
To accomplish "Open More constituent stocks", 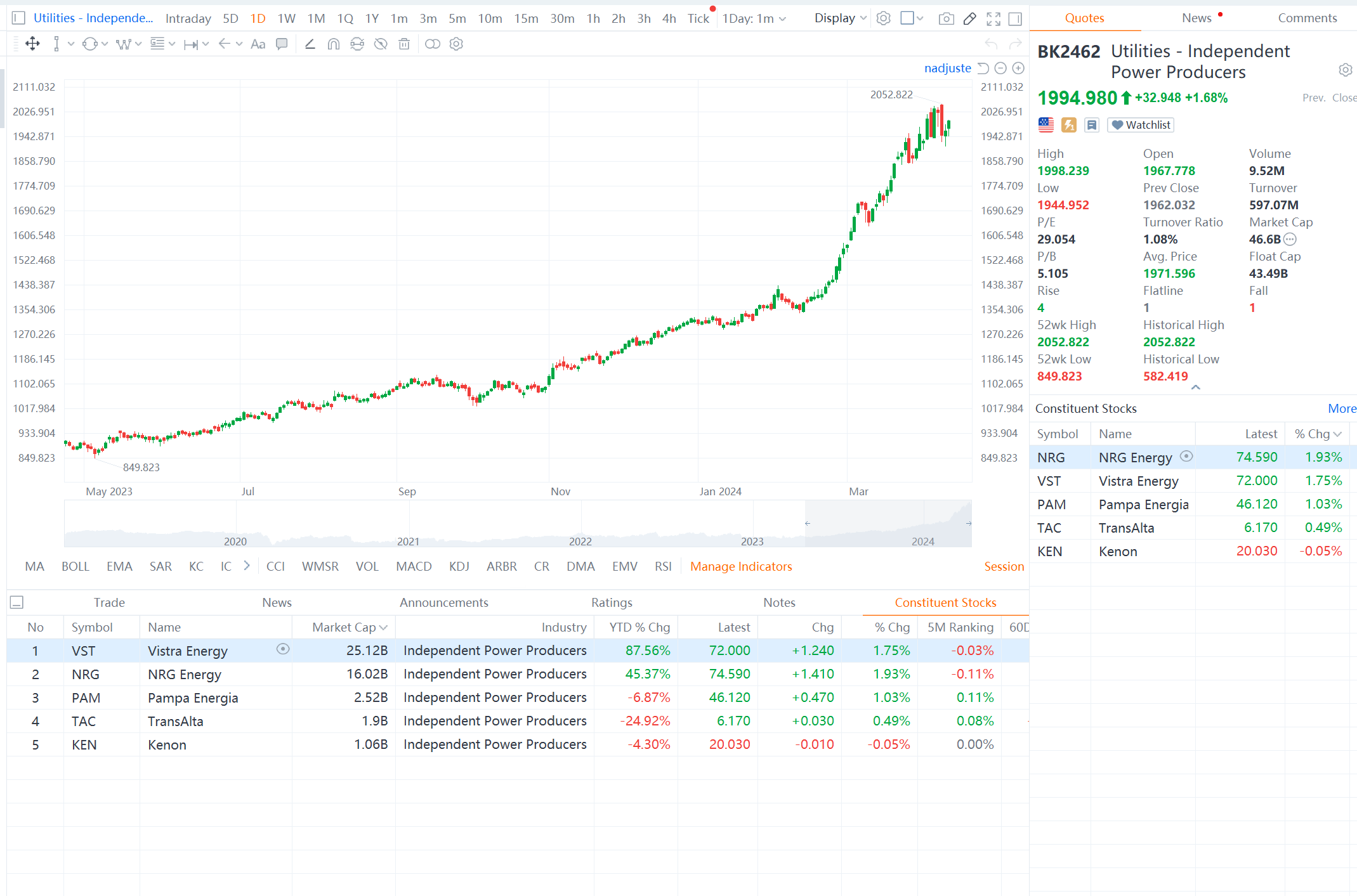I will coord(1342,408).
